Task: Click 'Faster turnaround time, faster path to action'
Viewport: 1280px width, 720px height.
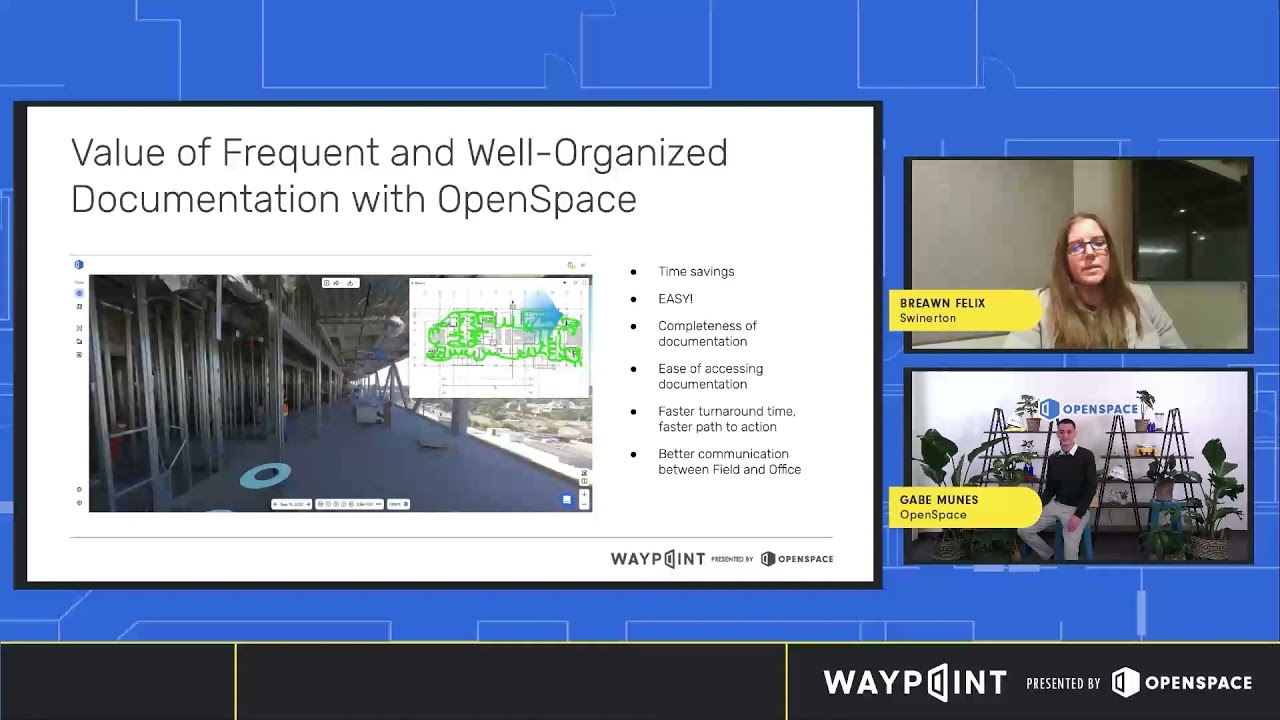Action: point(726,419)
